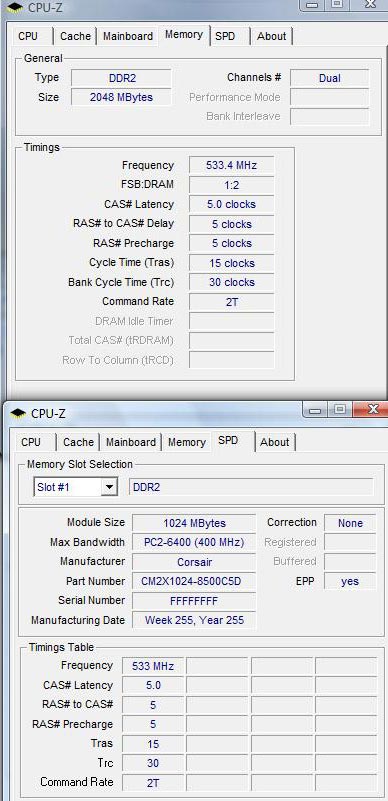Click the Timings Table Trc value 30
The height and width of the screenshot is (801, 388).
point(153,763)
